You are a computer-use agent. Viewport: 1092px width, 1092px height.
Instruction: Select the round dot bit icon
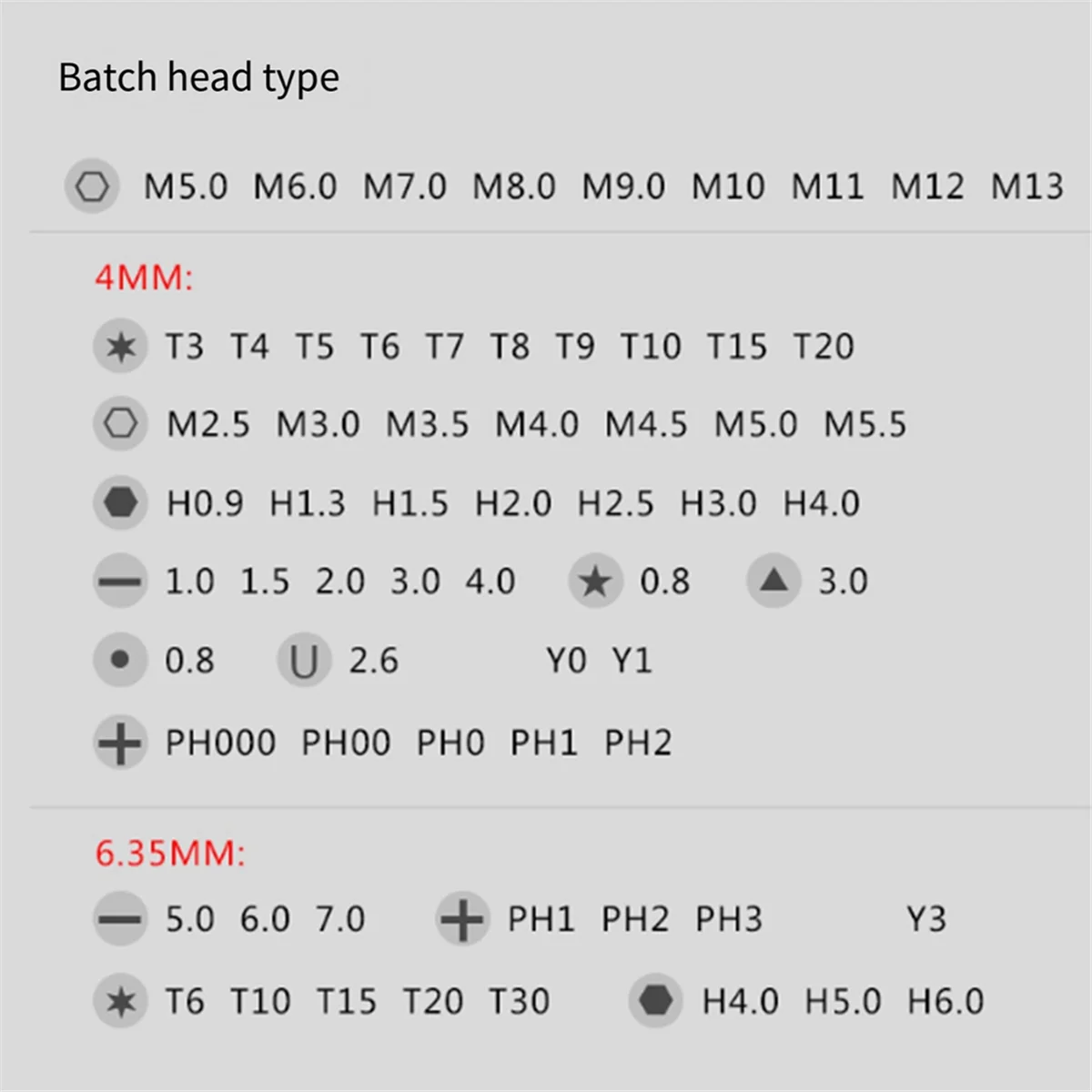120,660
